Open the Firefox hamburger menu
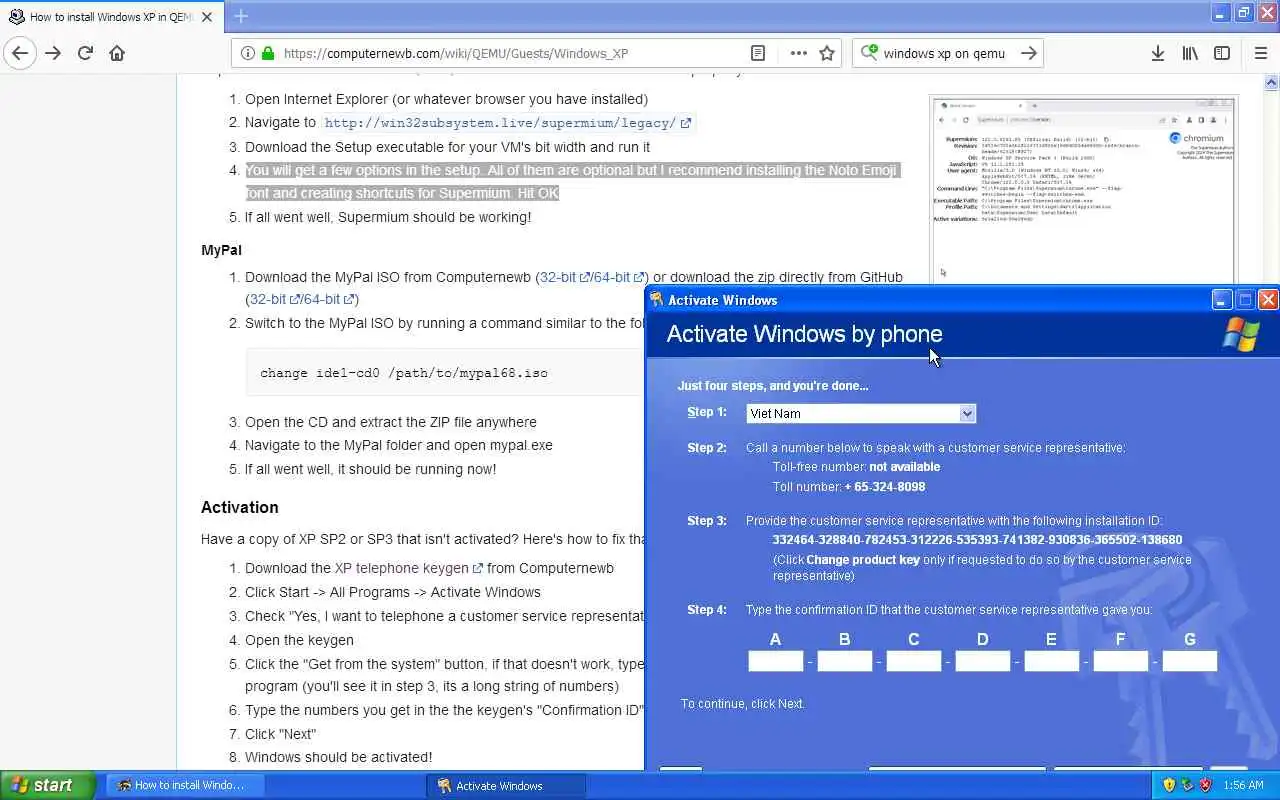Screen dimensions: 1280x800 coord(1261,53)
